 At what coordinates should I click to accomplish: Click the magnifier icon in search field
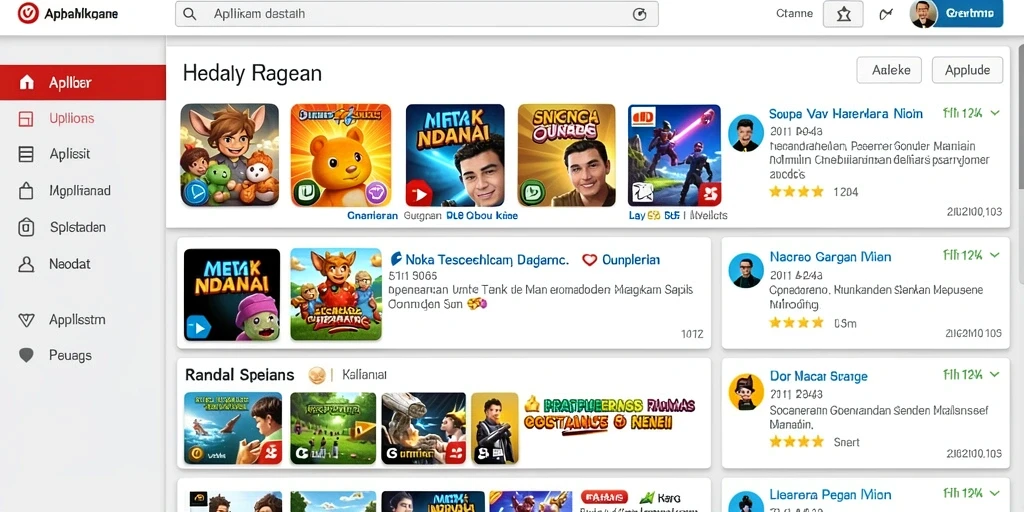pyautogui.click(x=189, y=14)
